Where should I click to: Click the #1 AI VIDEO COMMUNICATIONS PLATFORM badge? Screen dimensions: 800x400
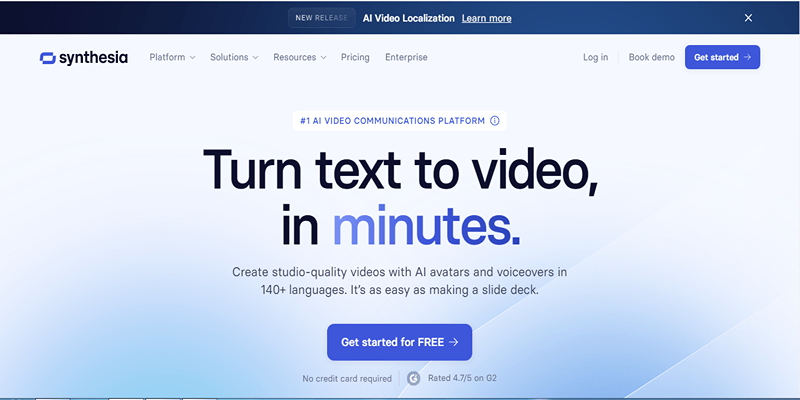click(399, 121)
